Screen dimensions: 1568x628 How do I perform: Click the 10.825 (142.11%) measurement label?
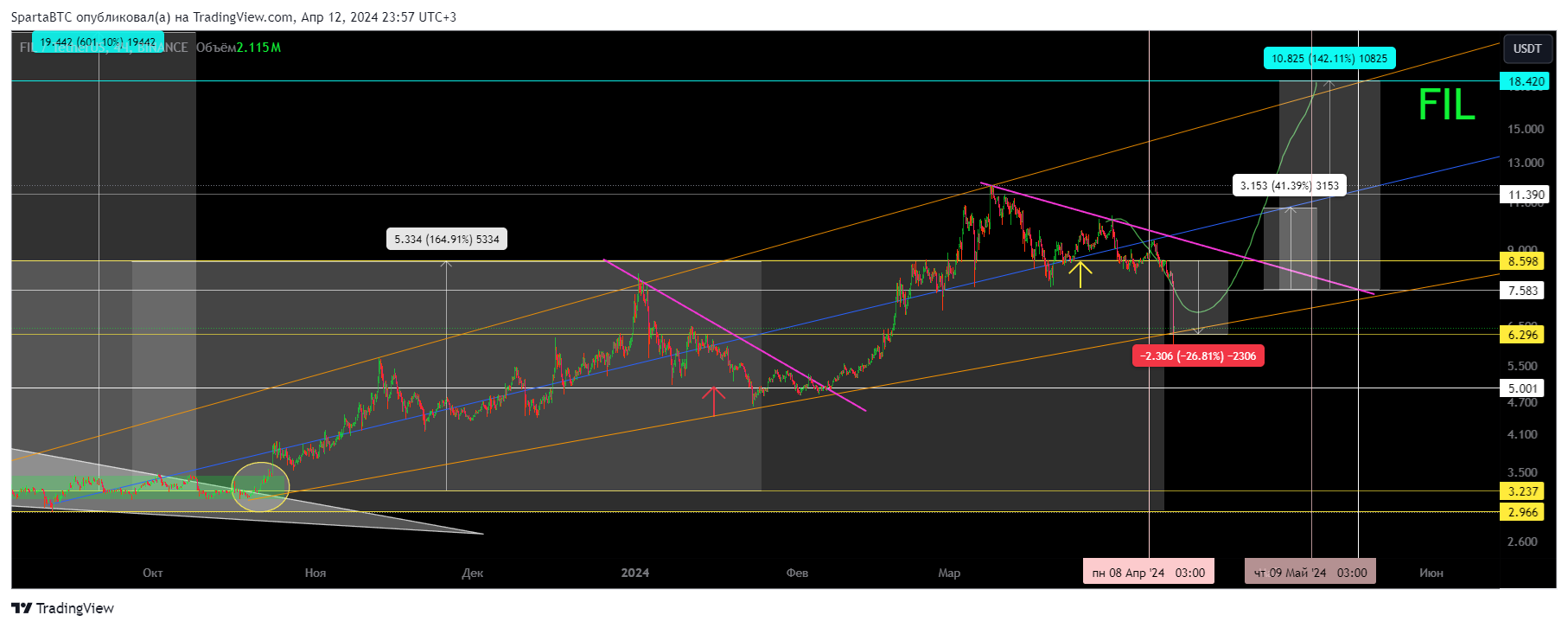coord(1329,58)
